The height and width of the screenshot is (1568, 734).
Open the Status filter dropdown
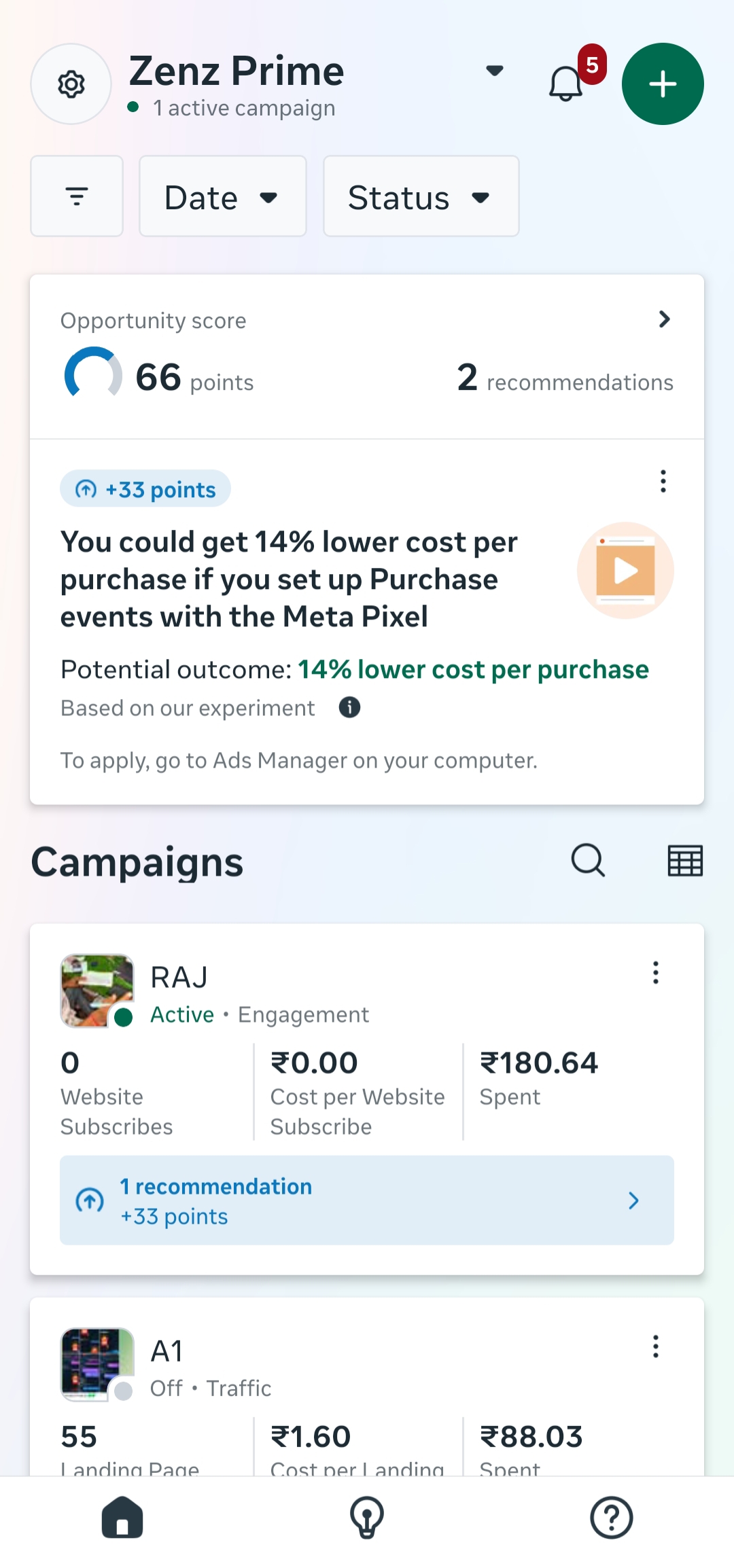421,197
